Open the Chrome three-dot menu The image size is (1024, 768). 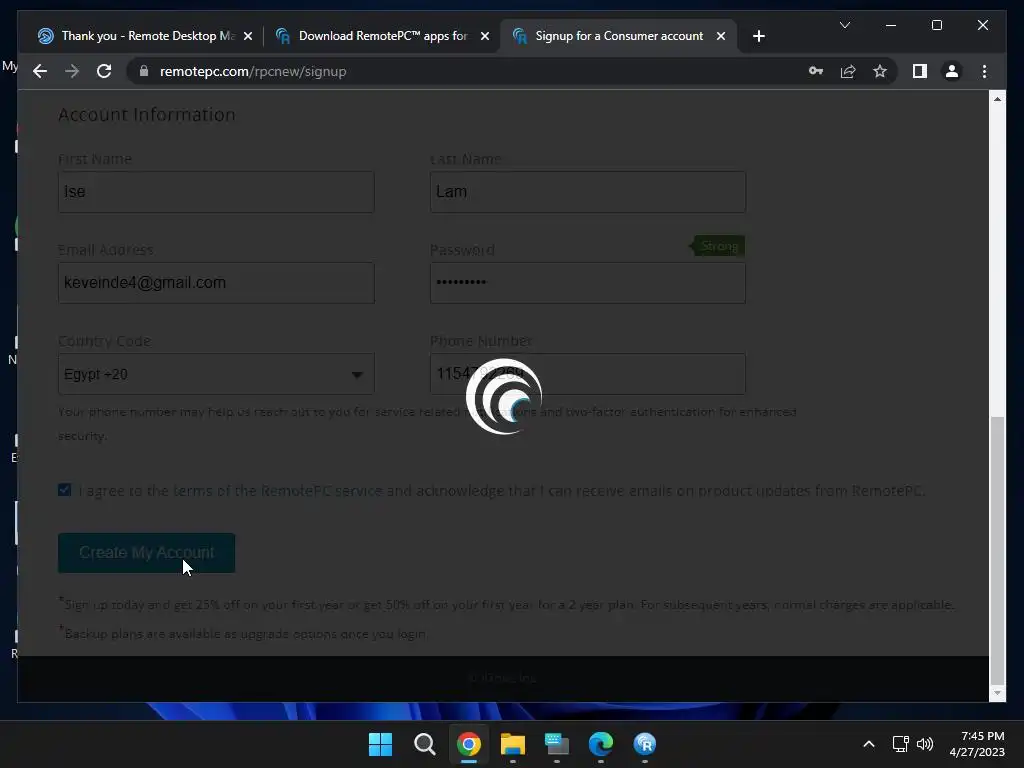point(984,71)
